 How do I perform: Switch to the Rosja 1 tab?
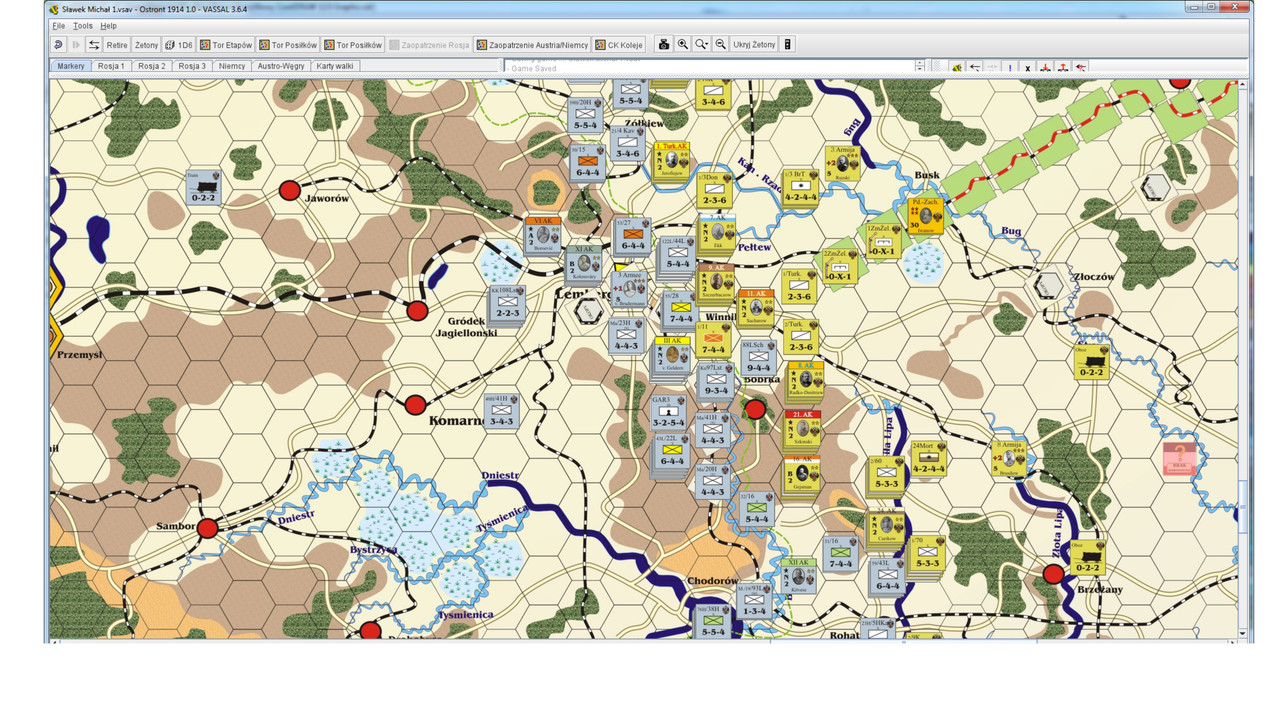pyautogui.click(x=111, y=66)
